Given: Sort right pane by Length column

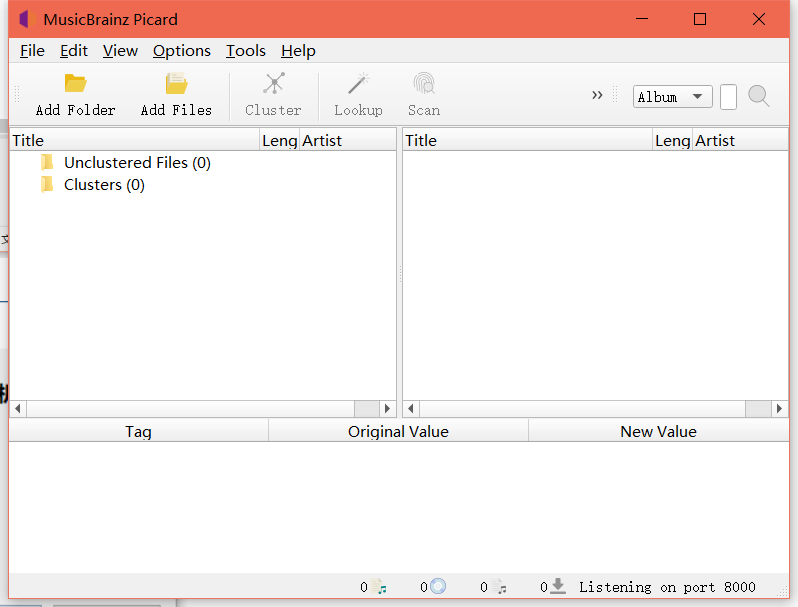Looking at the screenshot, I should click(672, 140).
